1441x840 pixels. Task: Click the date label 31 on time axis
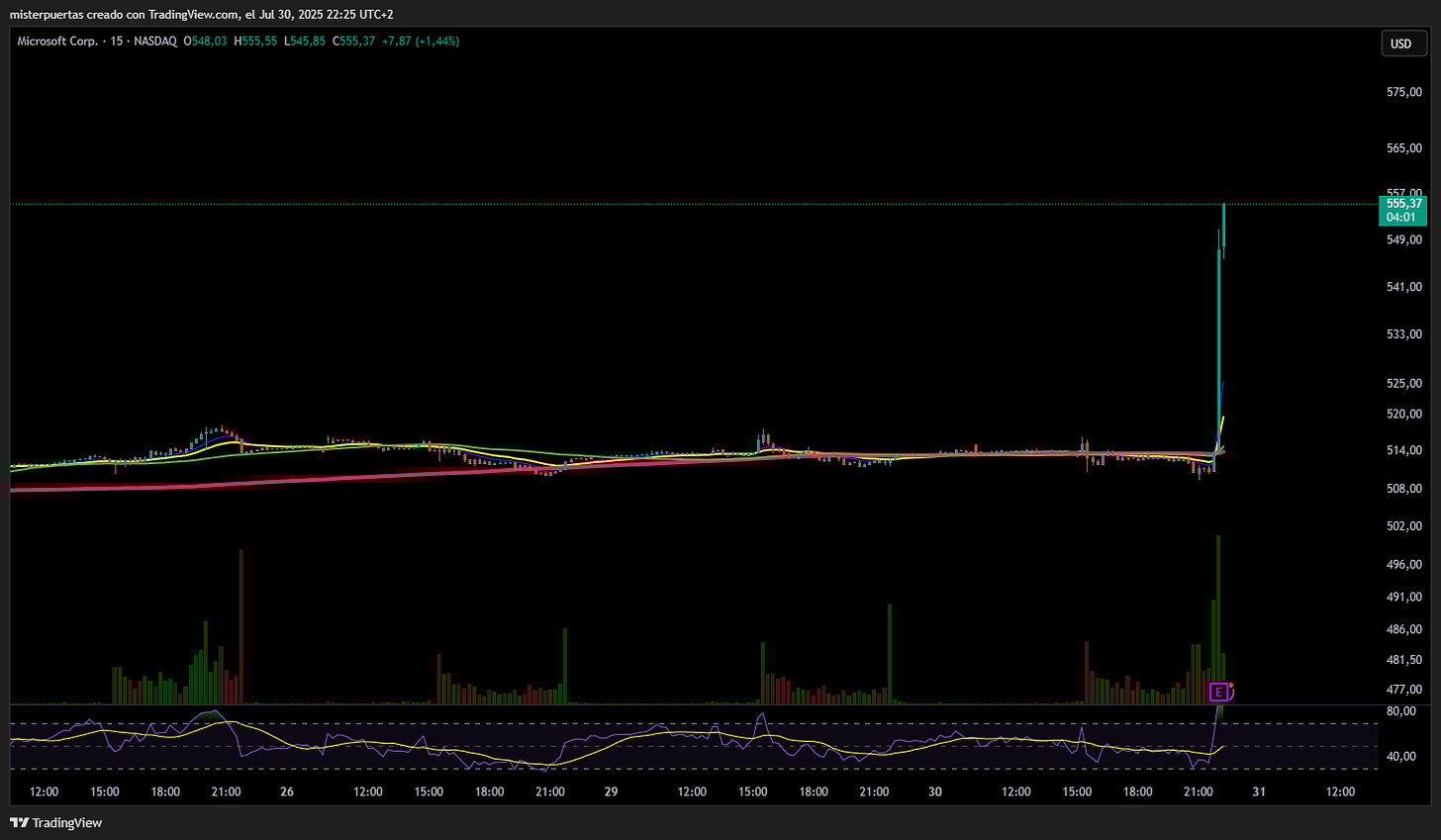click(x=1259, y=792)
